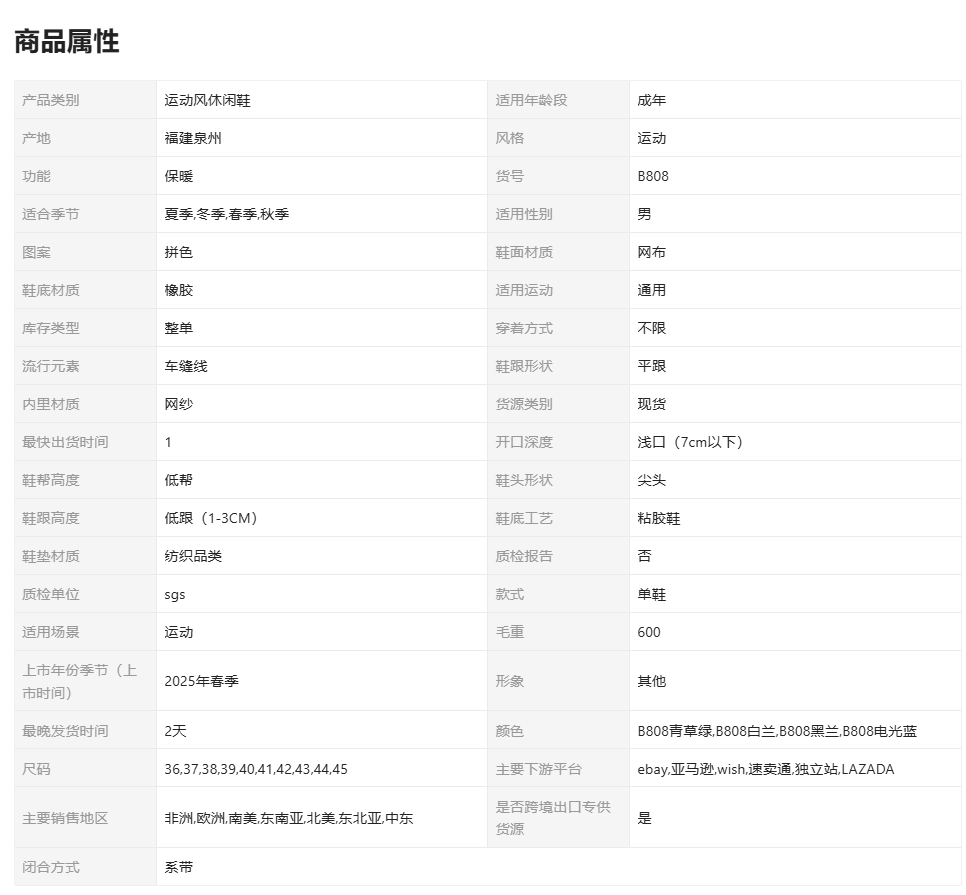
Task: Select the 运动风休闲鞋 product category value
Action: click(x=208, y=100)
